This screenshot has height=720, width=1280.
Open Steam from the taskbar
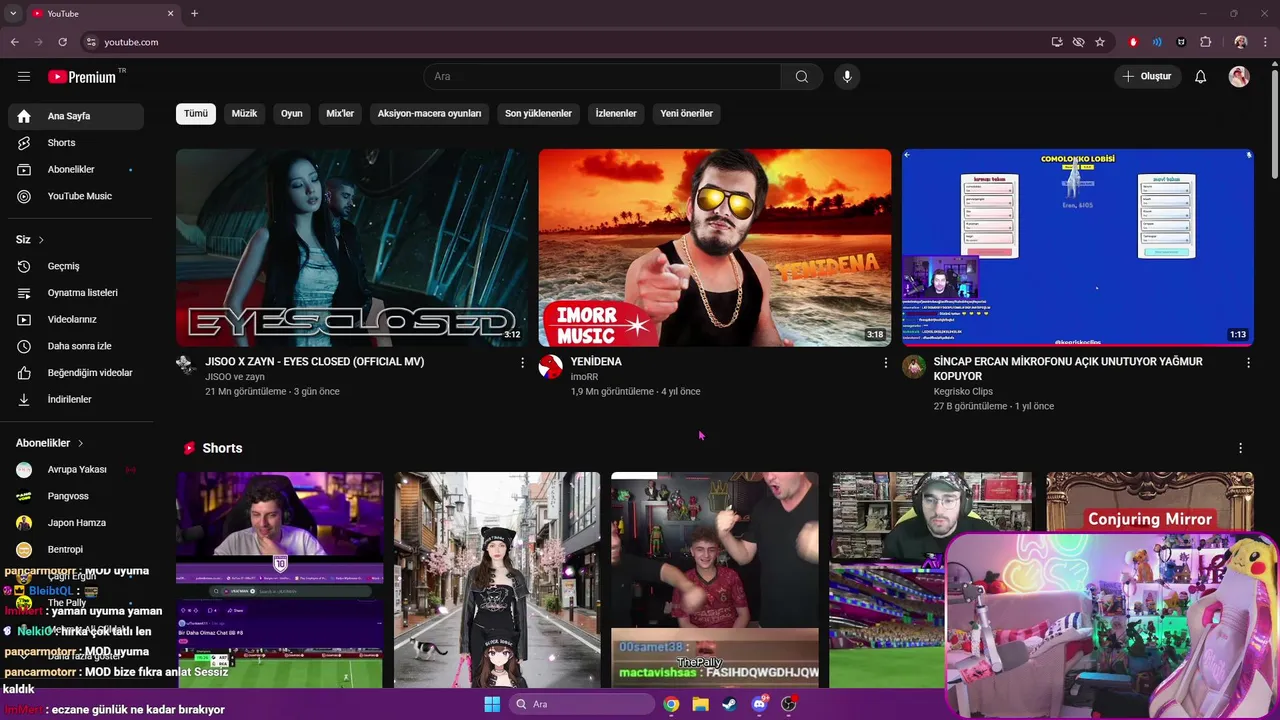coord(729,704)
